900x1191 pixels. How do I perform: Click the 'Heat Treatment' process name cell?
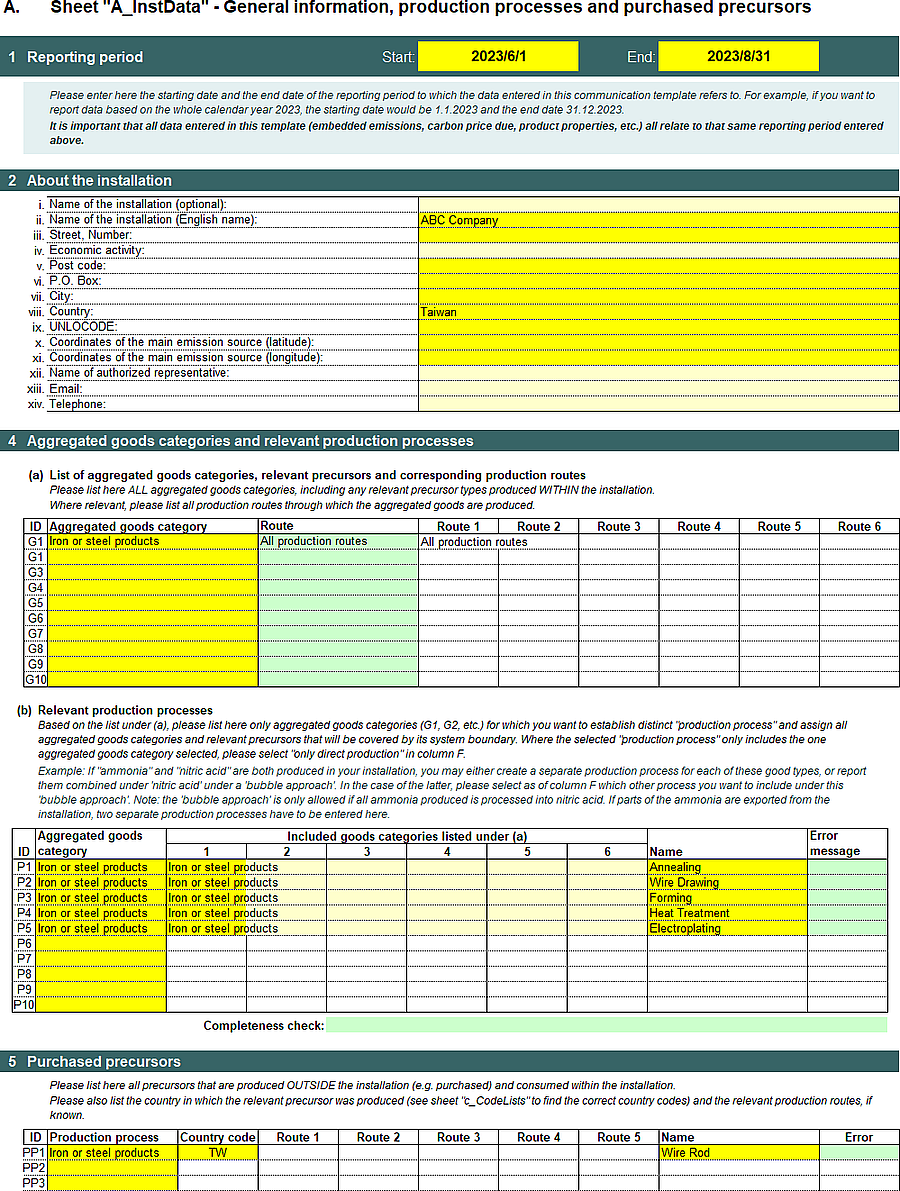pos(728,913)
